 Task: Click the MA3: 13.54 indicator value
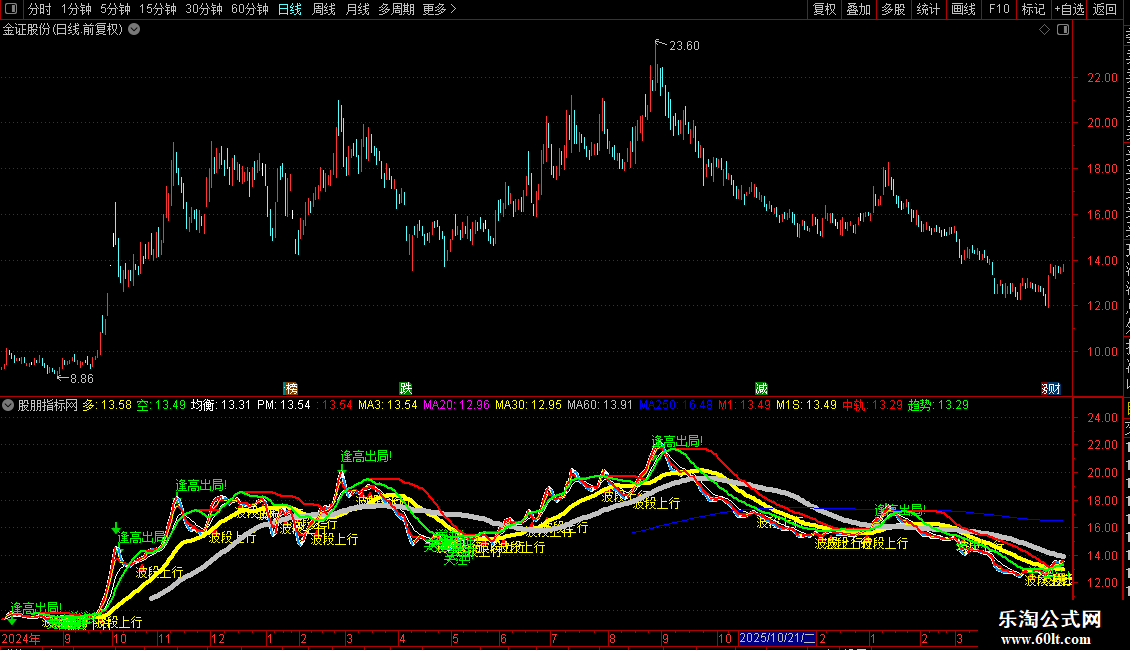click(388, 405)
